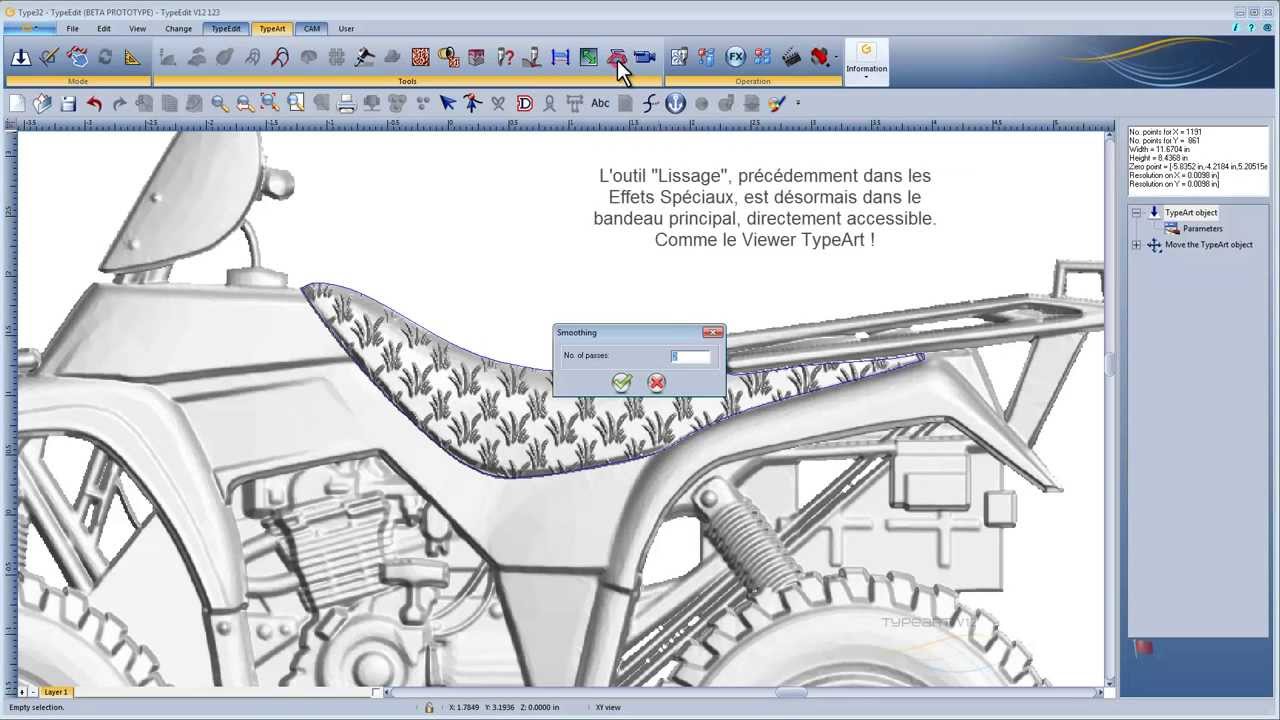Click the triangle ruler measure icon
Image resolution: width=1280 pixels, height=720 pixels.
point(132,57)
